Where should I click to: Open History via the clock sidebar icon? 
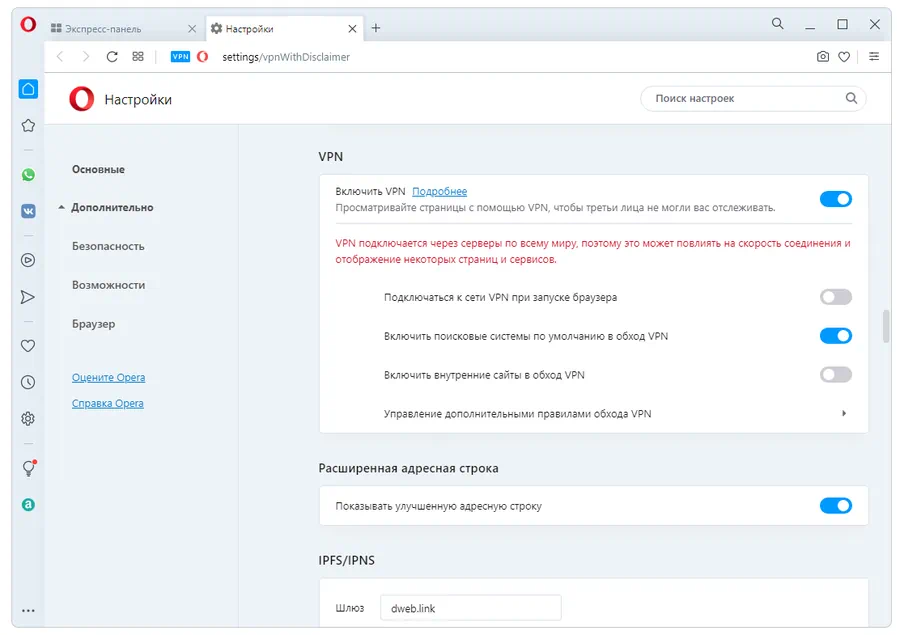(x=28, y=382)
